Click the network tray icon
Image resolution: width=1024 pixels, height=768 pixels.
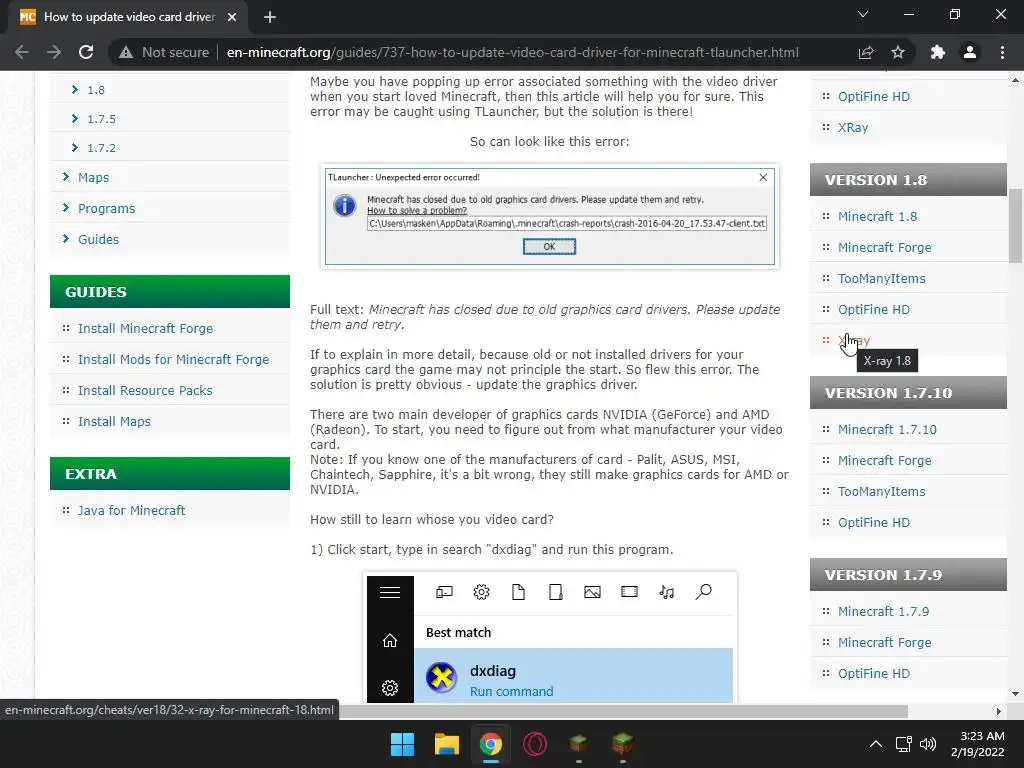coord(904,744)
